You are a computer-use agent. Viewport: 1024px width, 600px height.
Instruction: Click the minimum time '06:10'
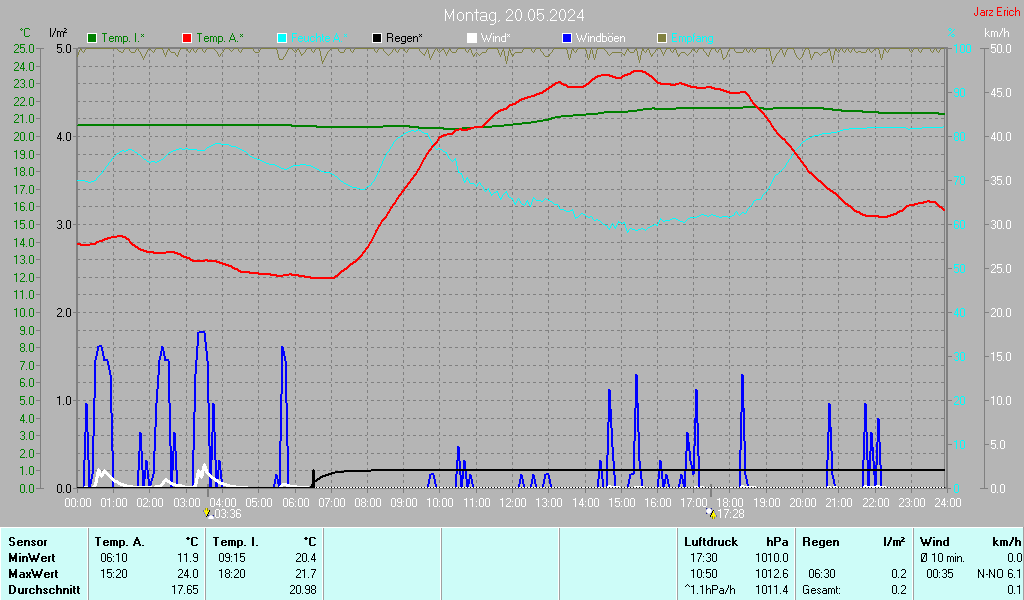pyautogui.click(x=114, y=558)
